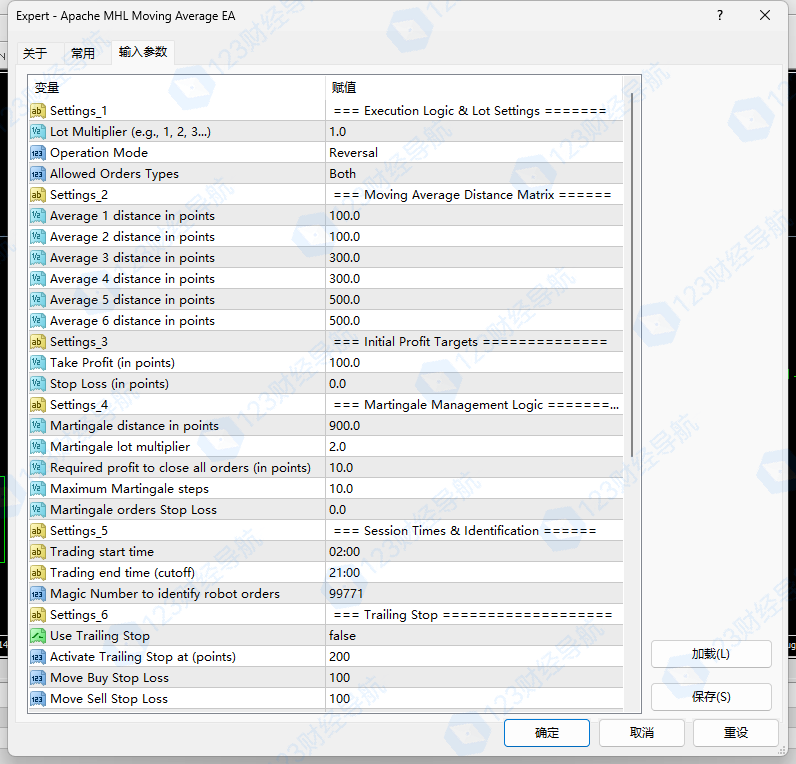Viewport: 796px width, 764px height.
Task: Click icon next to Martingale lot multiplier
Action: [38, 447]
